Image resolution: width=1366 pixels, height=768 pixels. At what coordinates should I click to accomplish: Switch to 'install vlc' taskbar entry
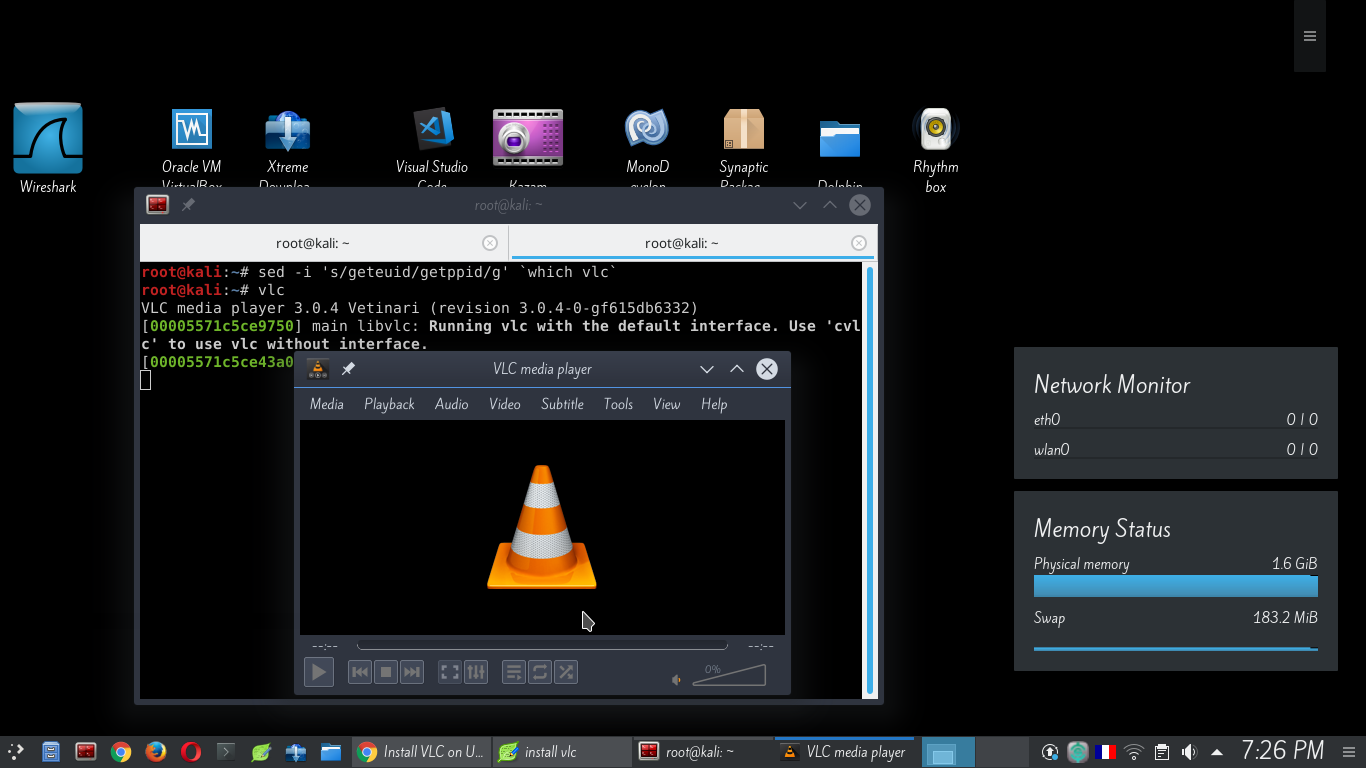click(562, 752)
